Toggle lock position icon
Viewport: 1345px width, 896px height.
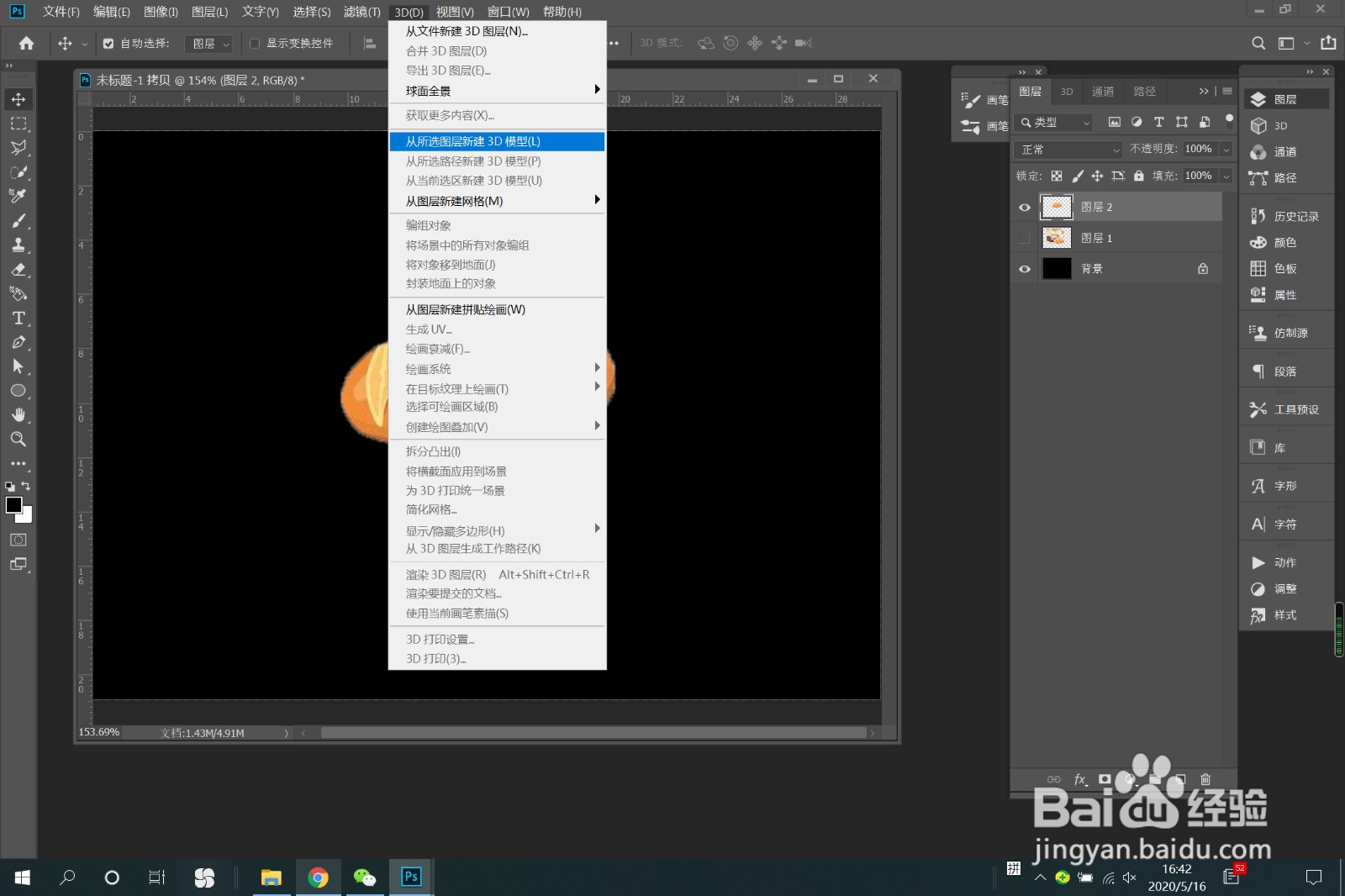(1097, 176)
